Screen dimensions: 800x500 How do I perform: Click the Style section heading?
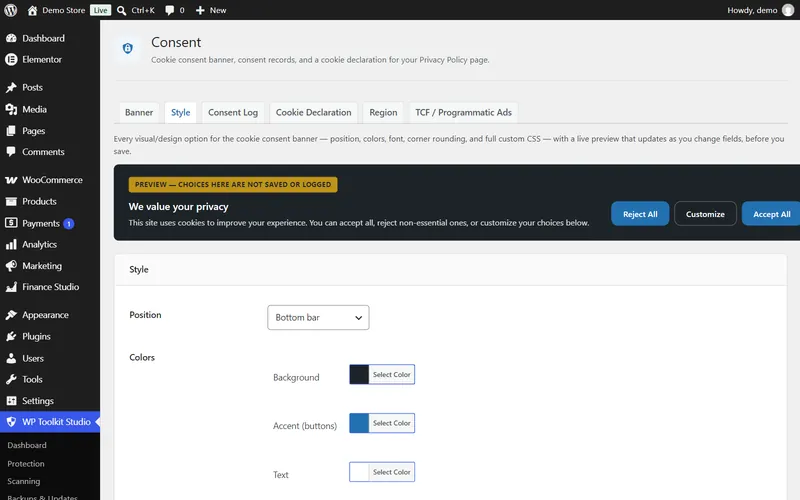pyautogui.click(x=139, y=269)
